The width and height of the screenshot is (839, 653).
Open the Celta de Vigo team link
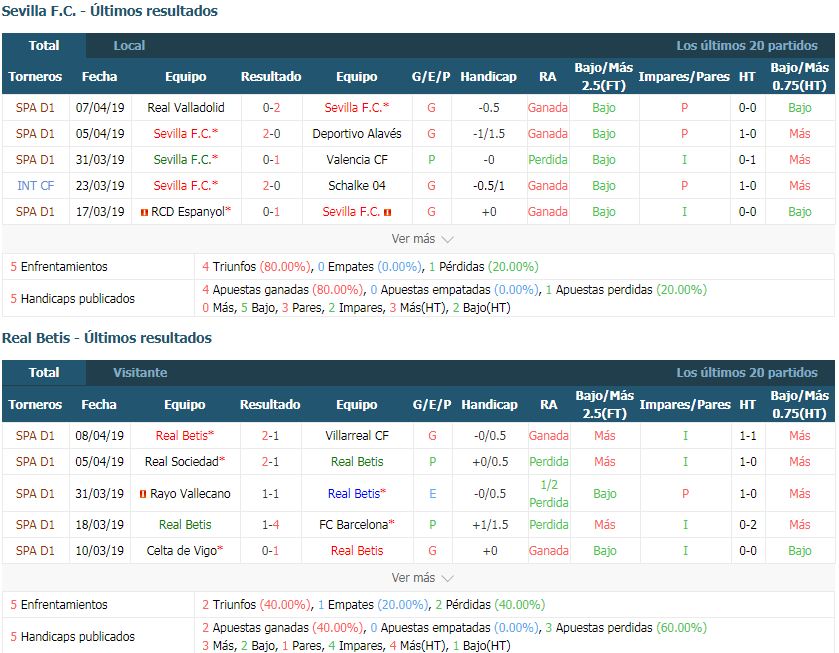click(182, 550)
